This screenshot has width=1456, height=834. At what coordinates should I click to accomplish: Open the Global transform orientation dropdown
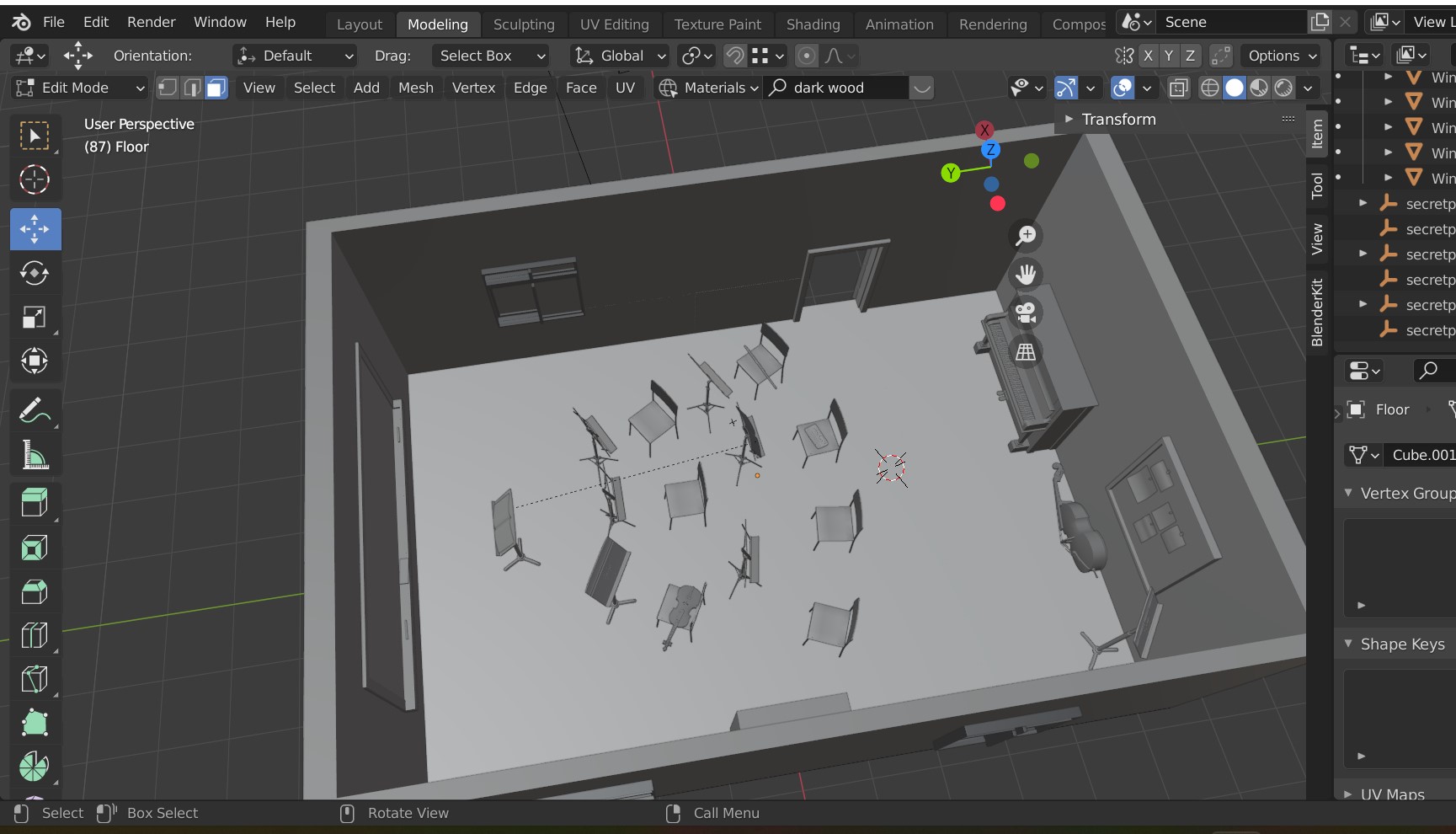tap(621, 56)
